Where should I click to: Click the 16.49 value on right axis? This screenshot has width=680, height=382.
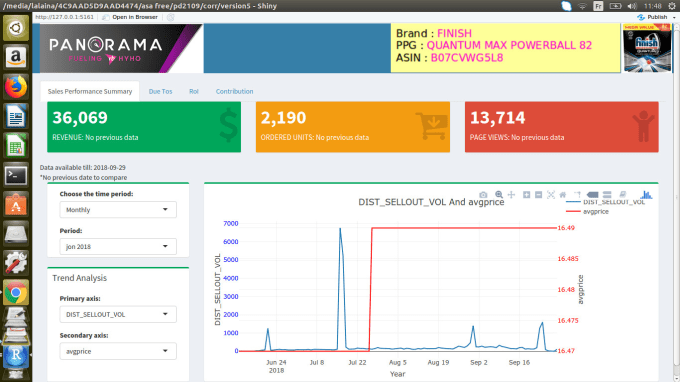pos(566,228)
